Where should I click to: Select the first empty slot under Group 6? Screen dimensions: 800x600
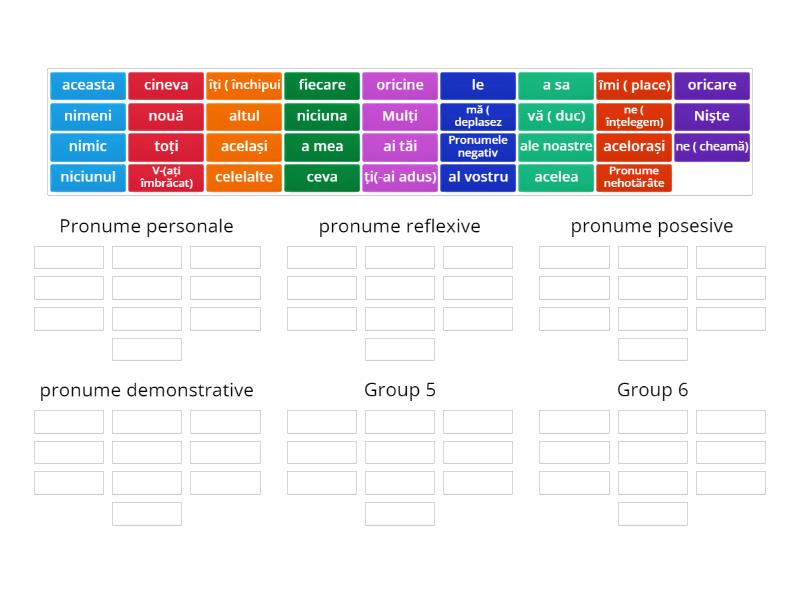[573, 421]
